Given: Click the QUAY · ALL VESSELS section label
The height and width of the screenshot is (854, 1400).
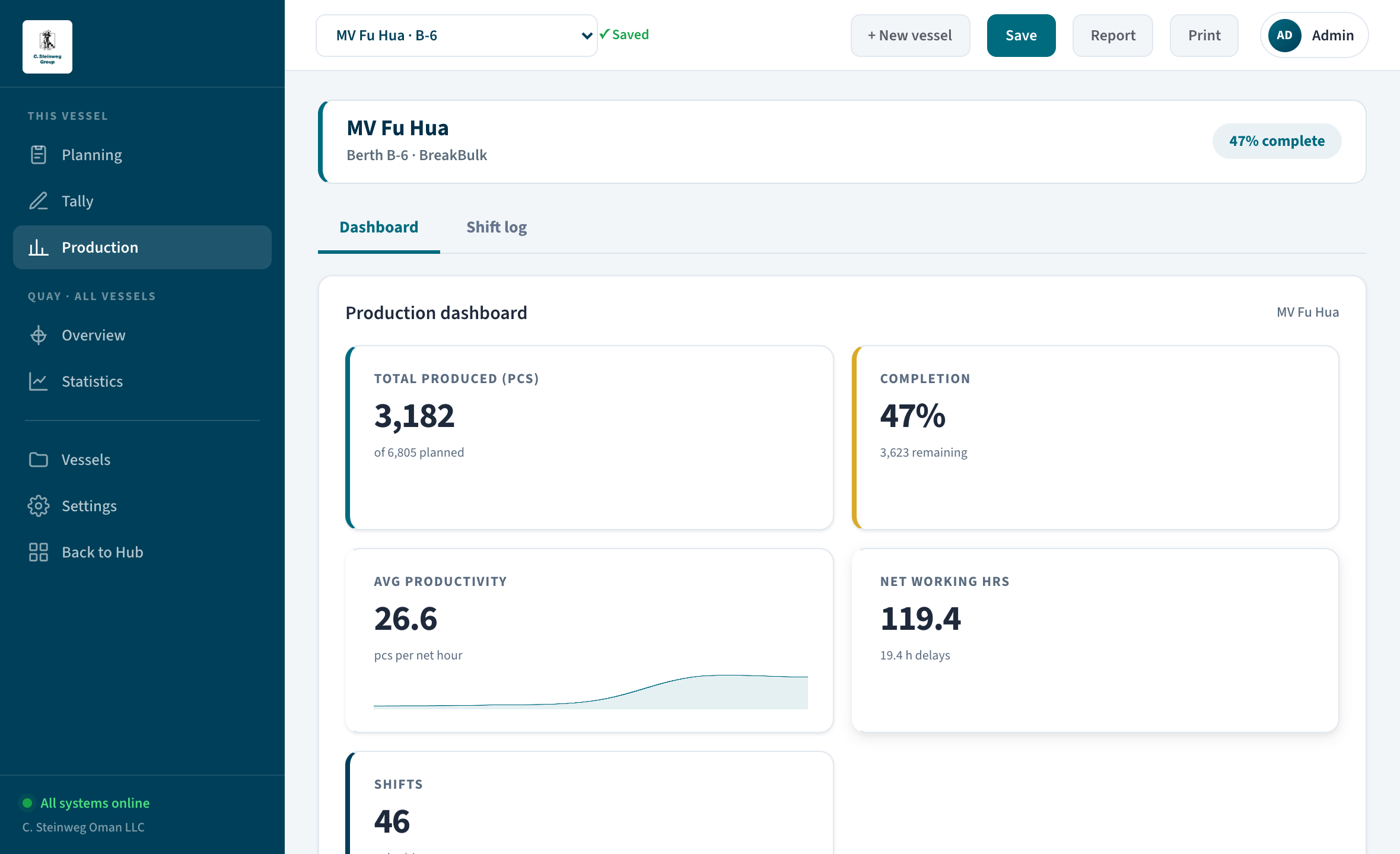Looking at the screenshot, I should pos(92,297).
